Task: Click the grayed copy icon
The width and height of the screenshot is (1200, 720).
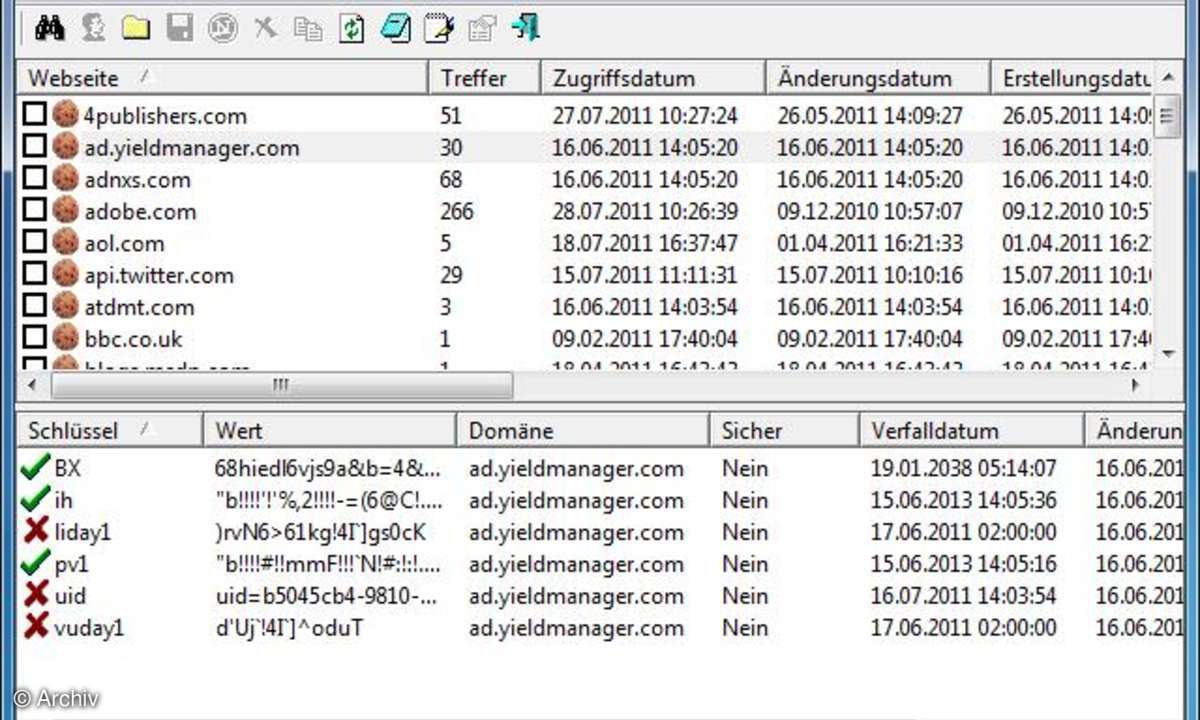Action: 308,29
